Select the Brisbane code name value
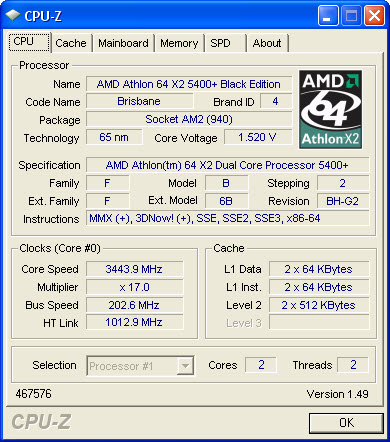This screenshot has width=390, height=442. [x=139, y=101]
